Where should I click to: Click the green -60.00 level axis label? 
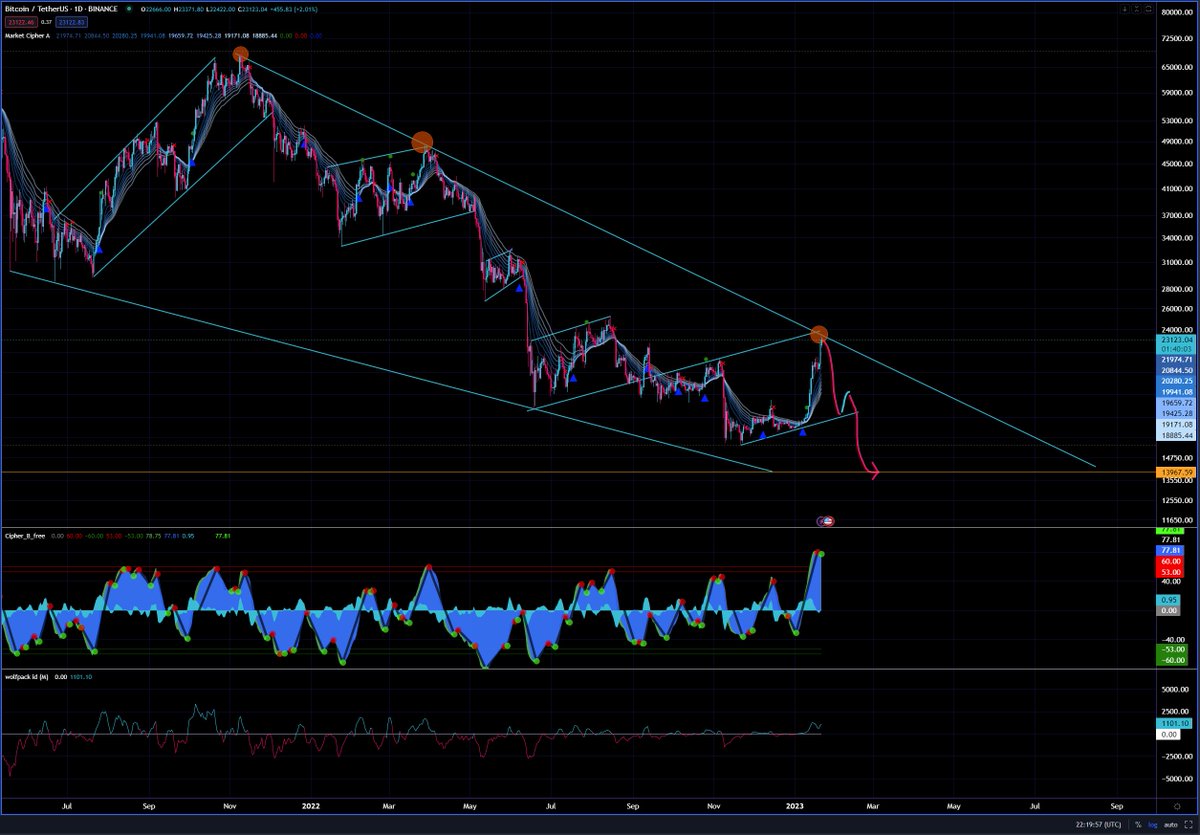[x=1170, y=660]
